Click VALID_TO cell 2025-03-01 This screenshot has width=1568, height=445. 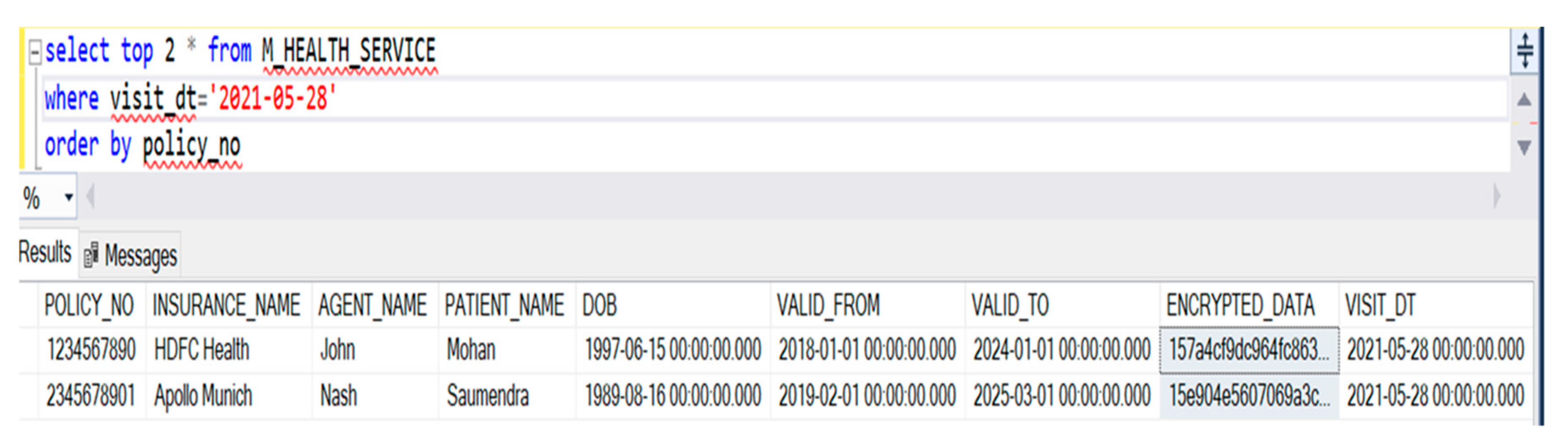click(x=1062, y=396)
